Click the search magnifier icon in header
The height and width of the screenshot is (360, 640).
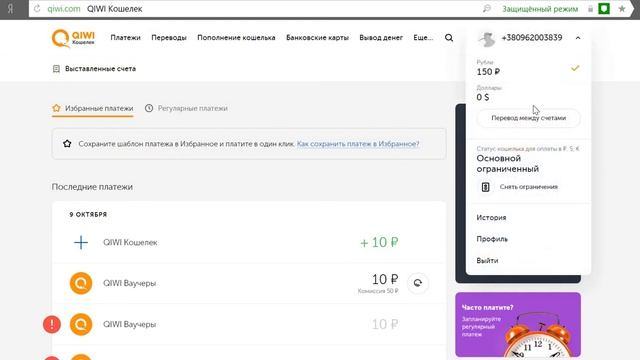[x=449, y=38]
